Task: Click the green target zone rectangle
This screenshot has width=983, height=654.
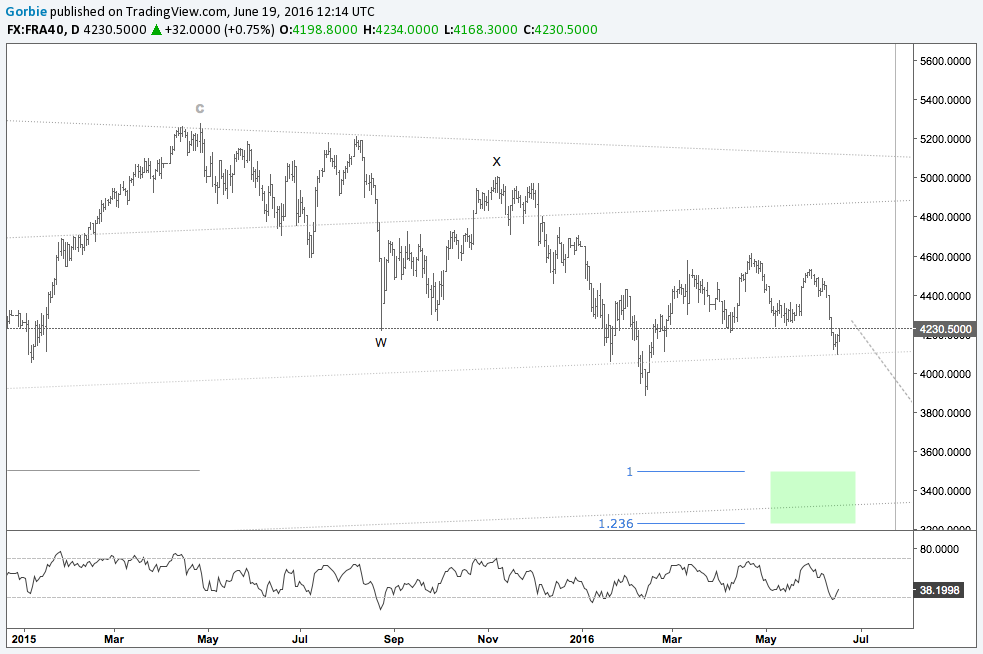Action: click(x=812, y=497)
